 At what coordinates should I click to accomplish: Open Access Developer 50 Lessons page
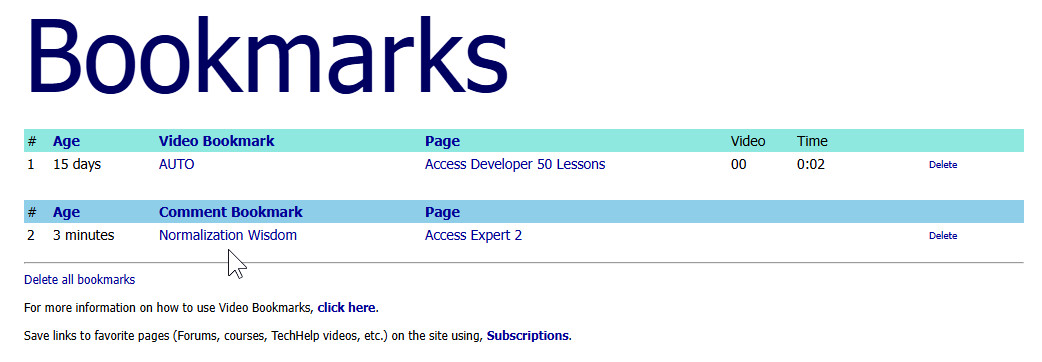coord(515,164)
